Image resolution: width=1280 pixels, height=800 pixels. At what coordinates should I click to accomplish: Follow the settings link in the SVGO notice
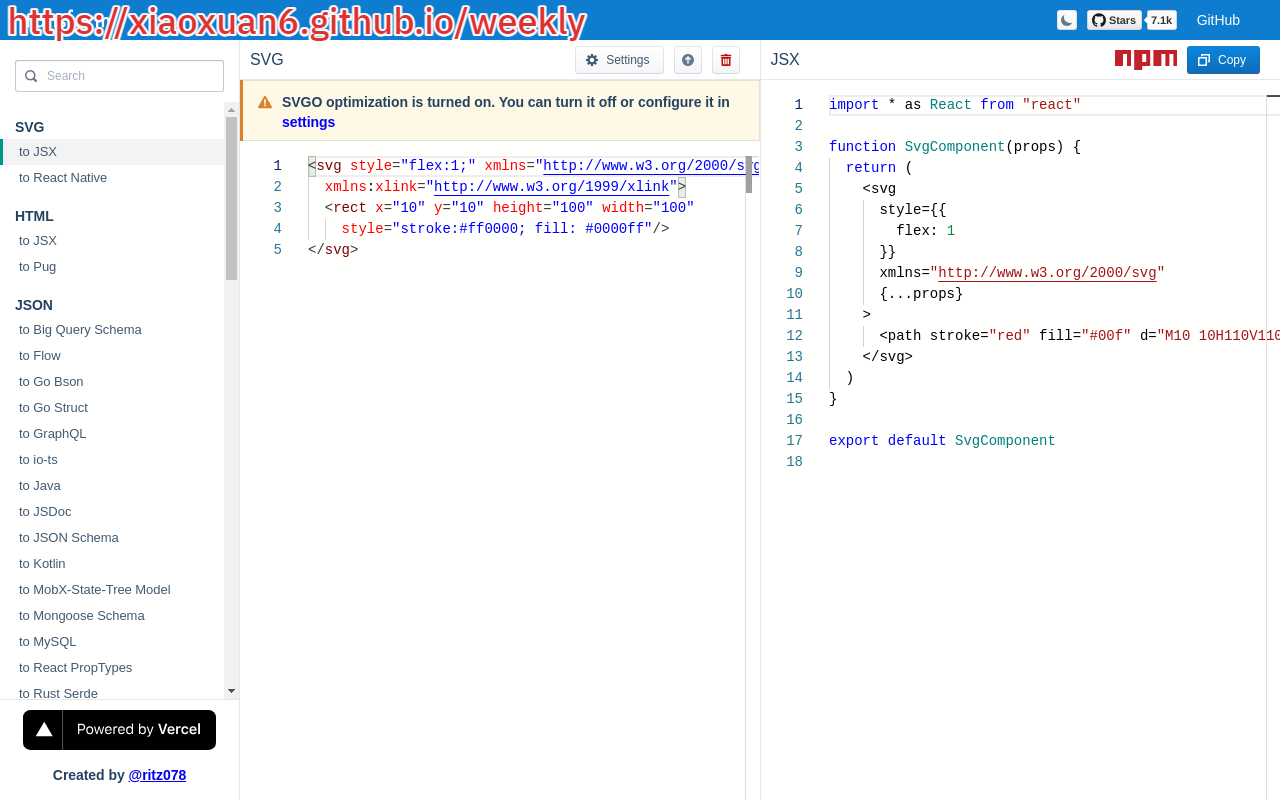tap(308, 122)
